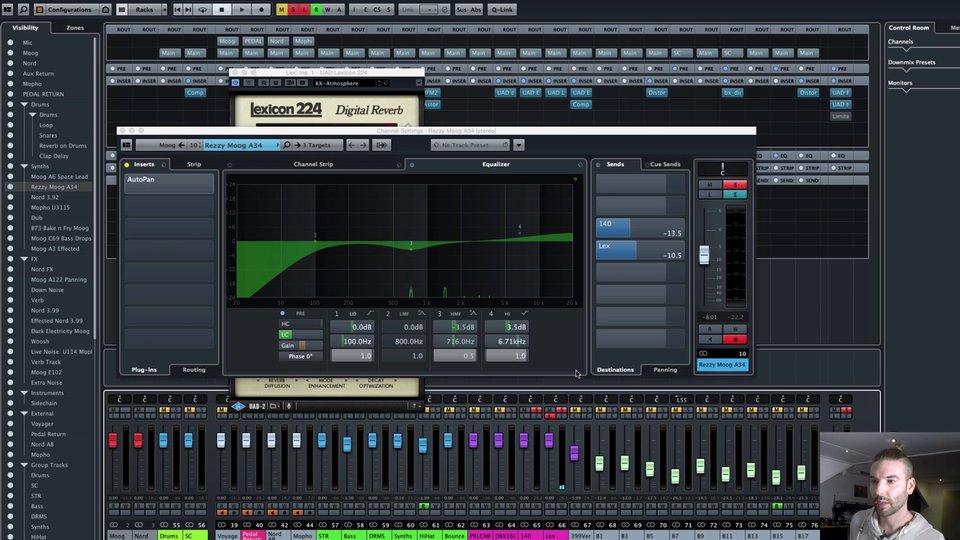Viewport: 960px width, 540px height.
Task: Click the window layout icon at top-left
Action: pos(7,9)
